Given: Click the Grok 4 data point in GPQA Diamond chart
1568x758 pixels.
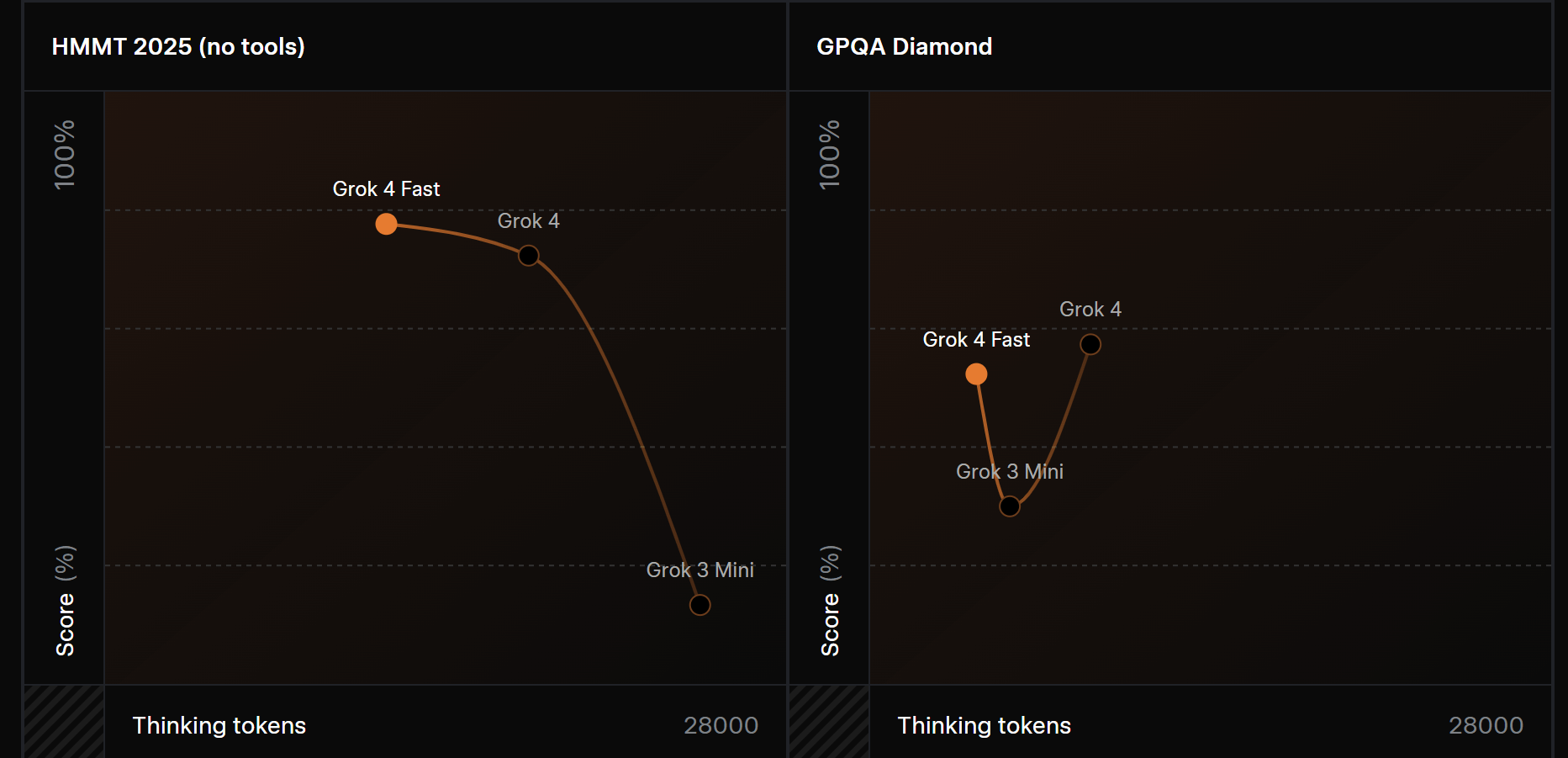Looking at the screenshot, I should point(1090,344).
